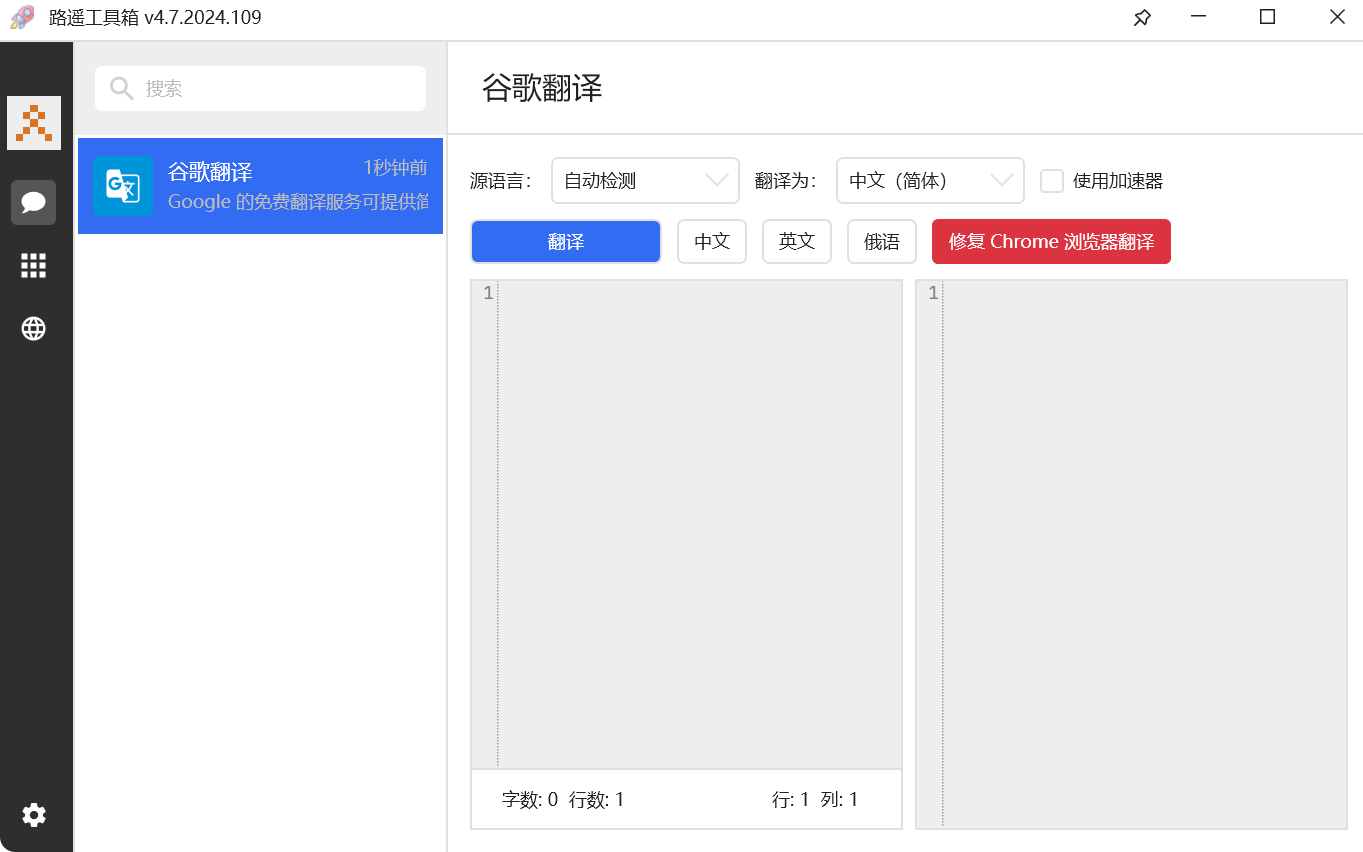Viewport: 1363px width, 852px height.
Task: Select the 谷歌翻译 list entry
Action: (260, 186)
